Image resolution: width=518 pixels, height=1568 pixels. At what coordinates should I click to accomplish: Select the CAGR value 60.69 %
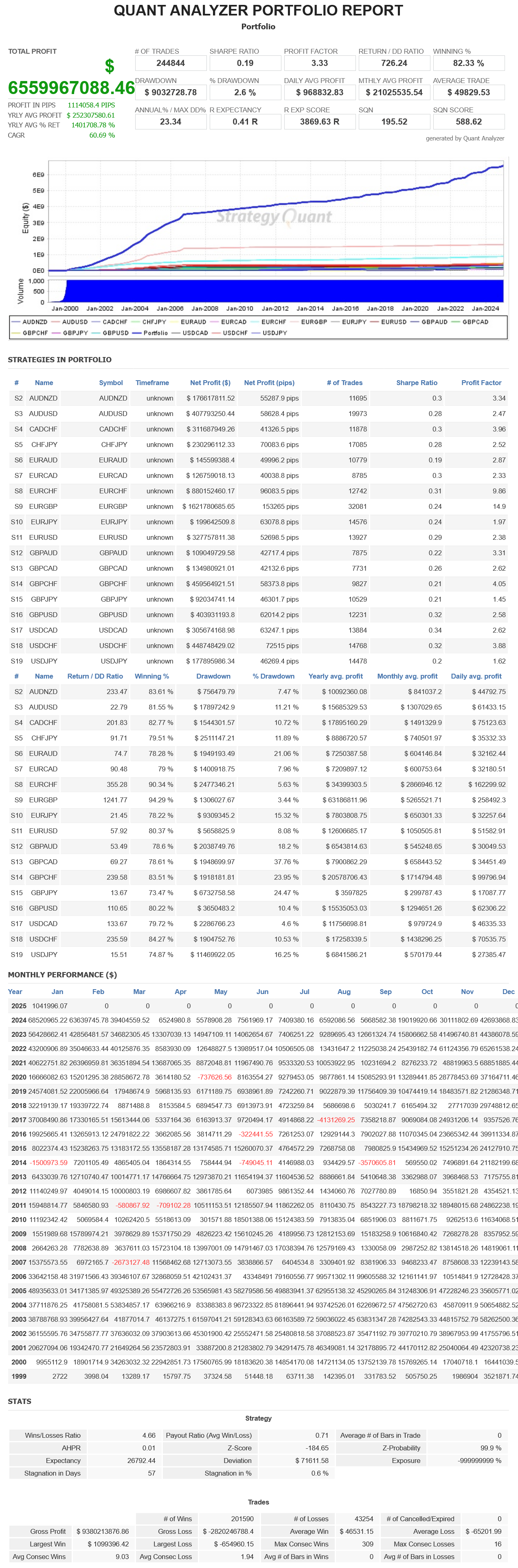point(102,135)
